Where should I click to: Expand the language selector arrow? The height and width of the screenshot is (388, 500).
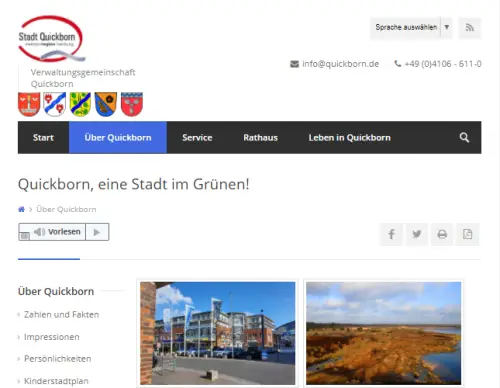coord(447,27)
